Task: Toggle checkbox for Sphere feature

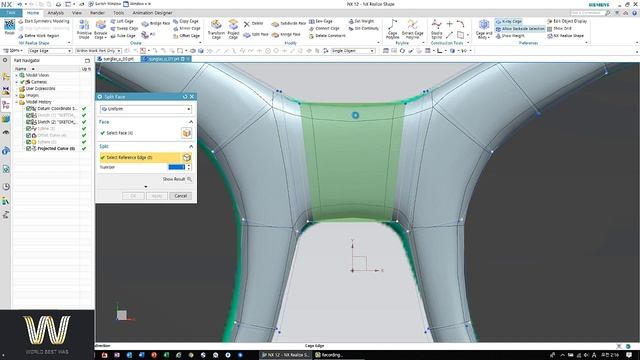Action: [x=29, y=142]
